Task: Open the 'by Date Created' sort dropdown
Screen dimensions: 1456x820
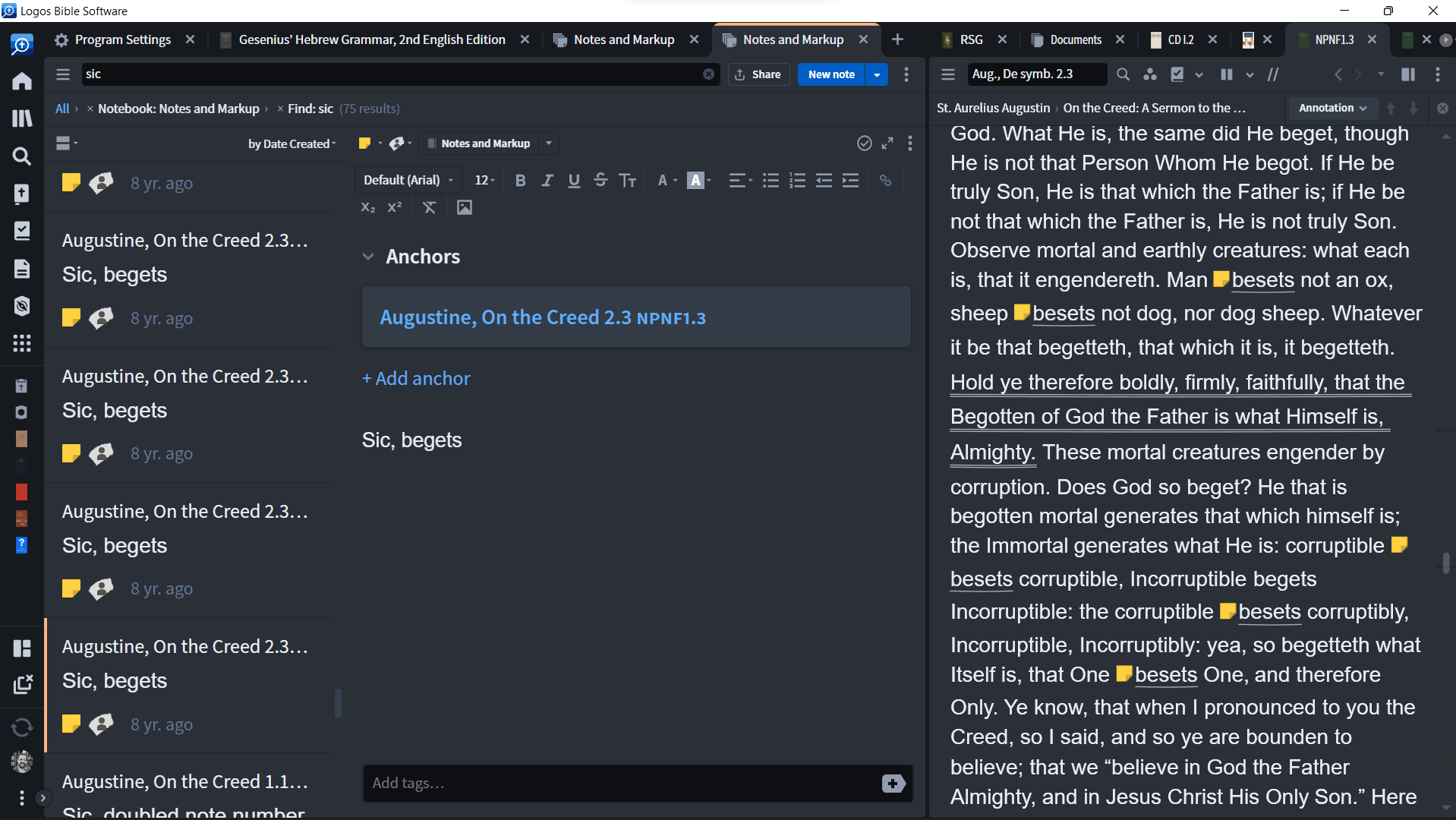Action: [x=292, y=143]
